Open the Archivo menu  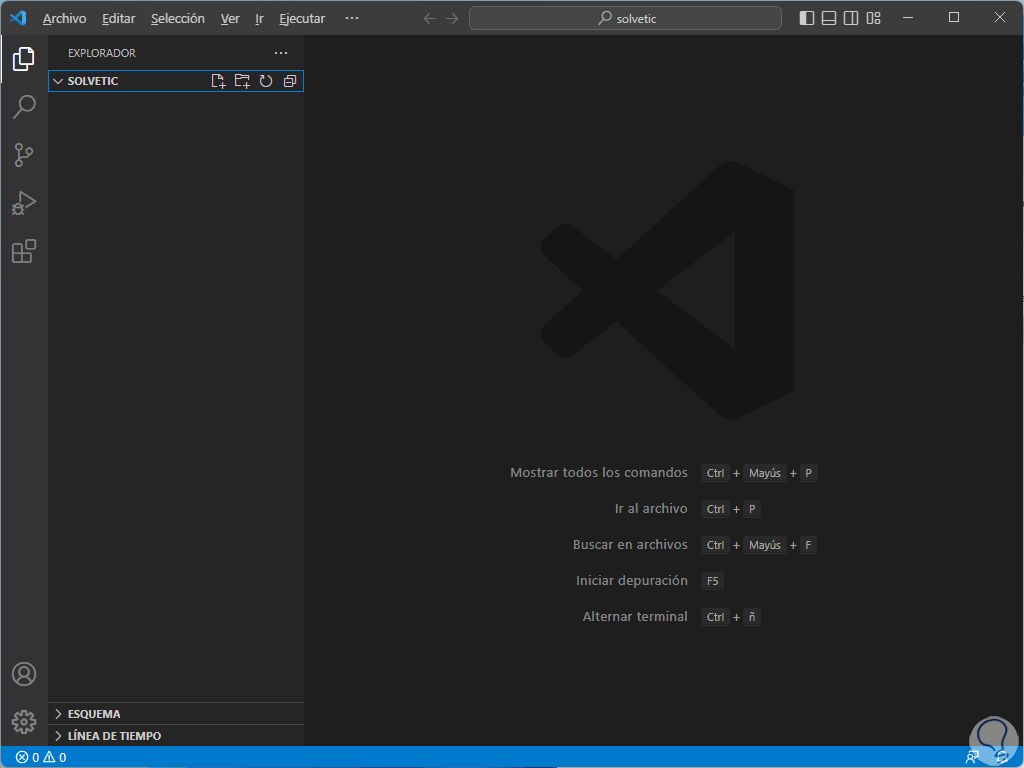(64, 18)
